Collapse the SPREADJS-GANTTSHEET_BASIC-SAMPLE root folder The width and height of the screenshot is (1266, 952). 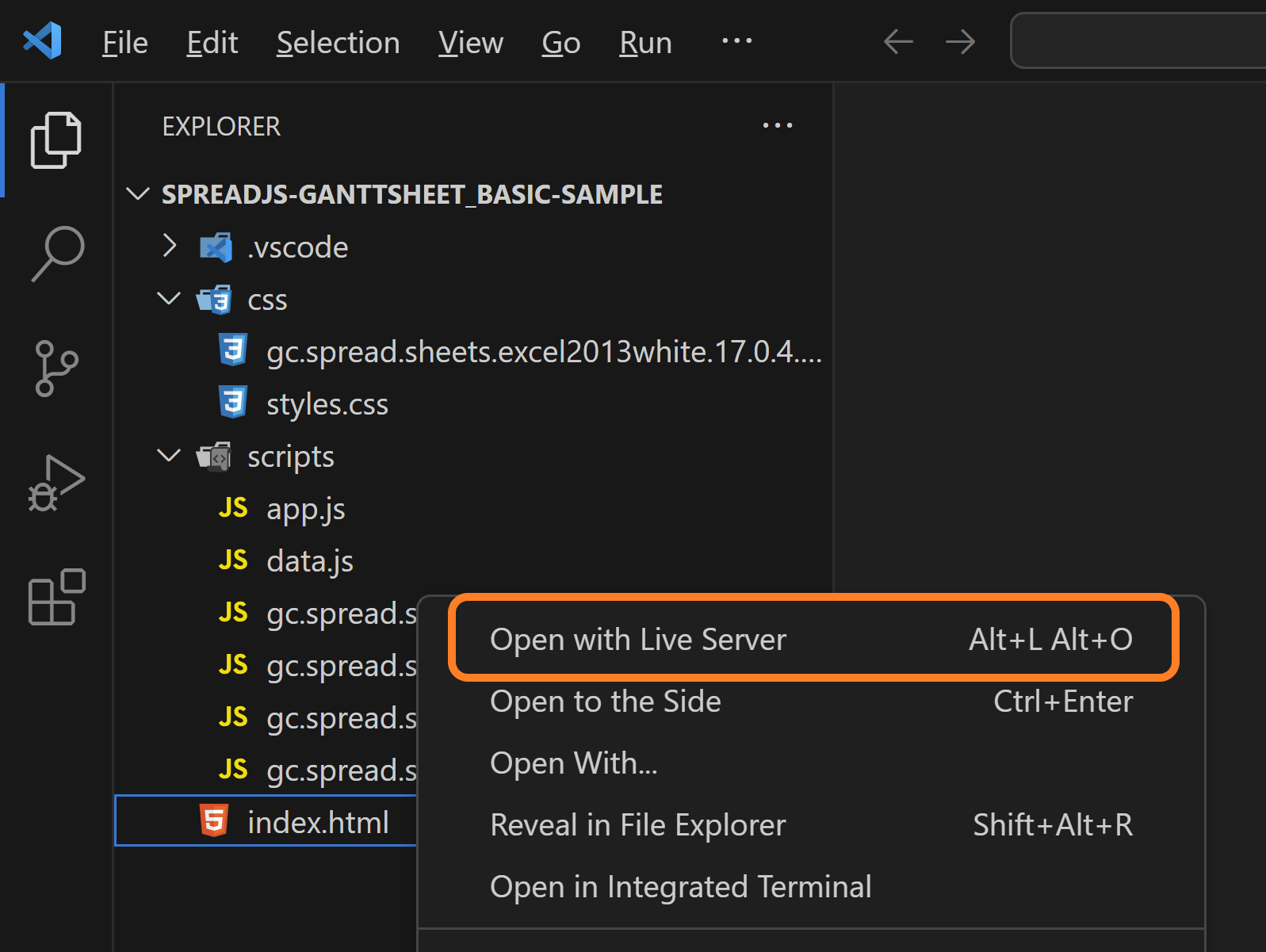pos(138,194)
